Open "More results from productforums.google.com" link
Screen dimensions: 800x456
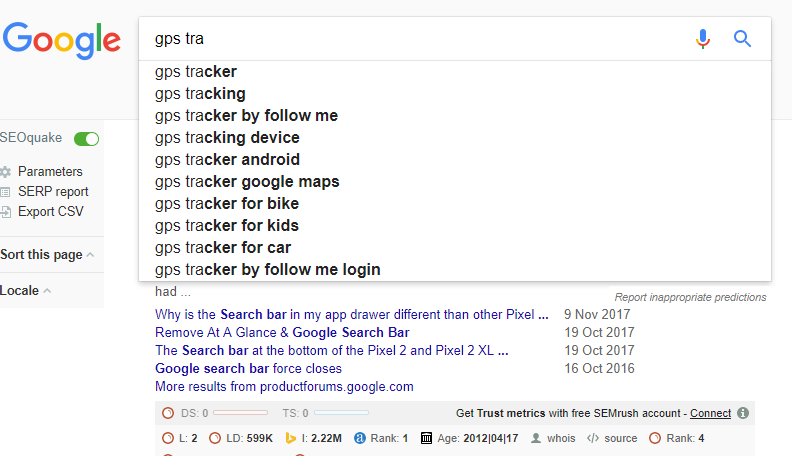click(284, 387)
